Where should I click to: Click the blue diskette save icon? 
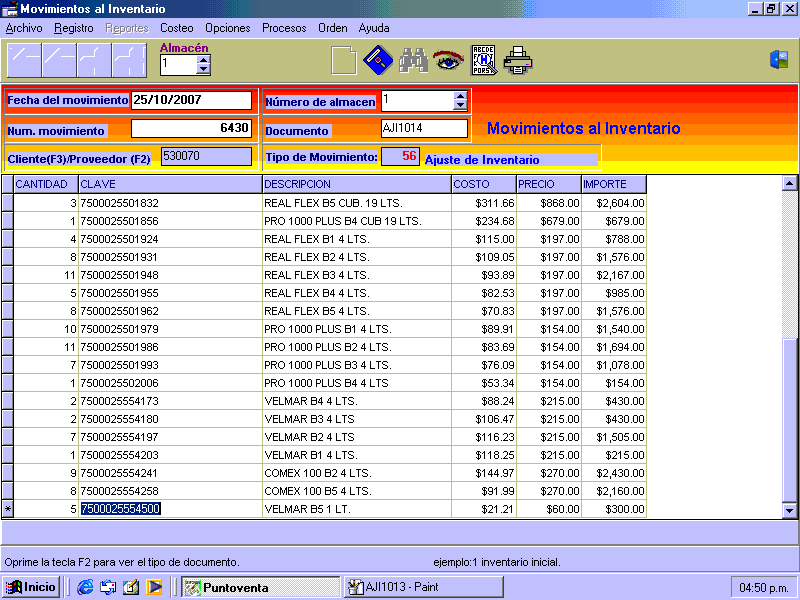click(x=377, y=61)
